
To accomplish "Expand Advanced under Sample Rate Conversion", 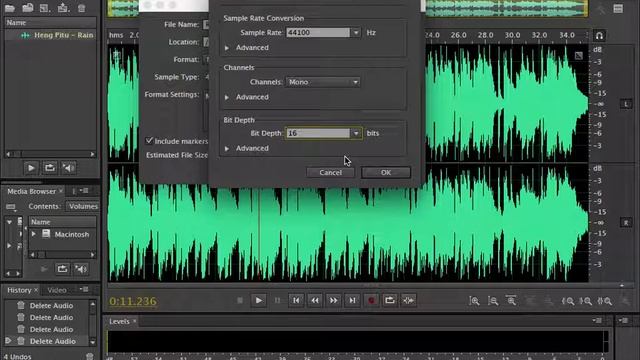I will pyautogui.click(x=227, y=48).
